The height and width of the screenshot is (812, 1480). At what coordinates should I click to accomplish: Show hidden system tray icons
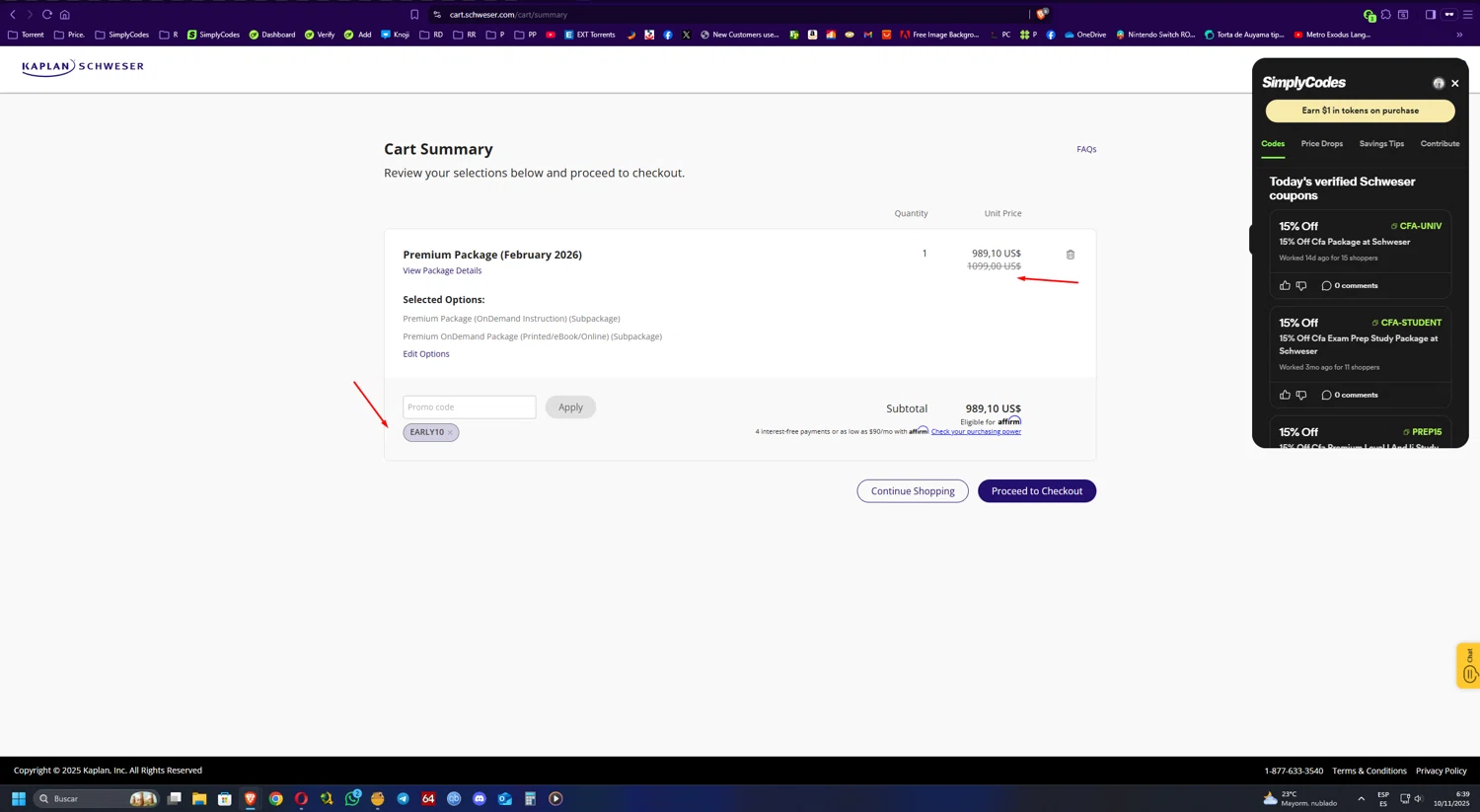point(1362,799)
